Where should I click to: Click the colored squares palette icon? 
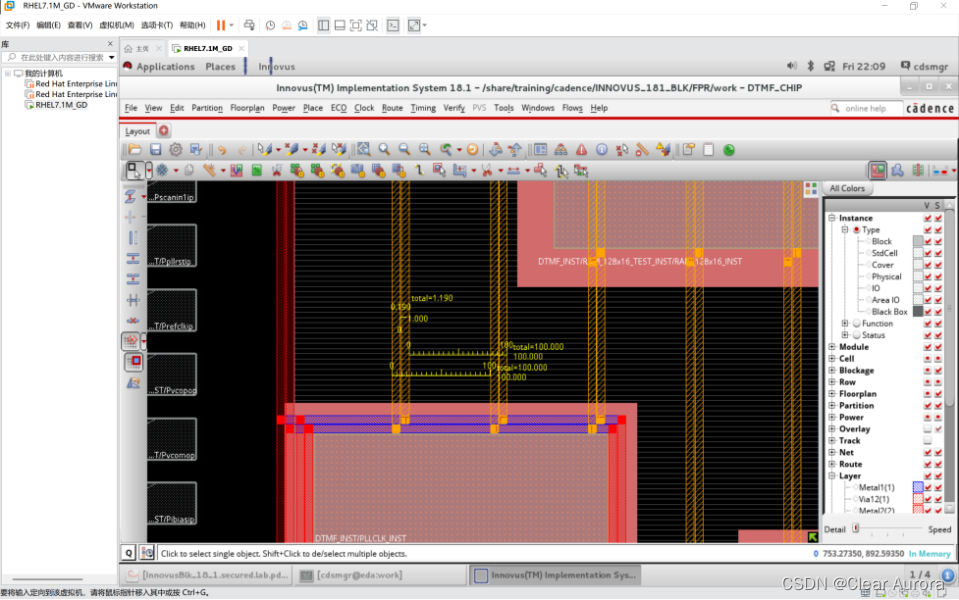[811, 189]
